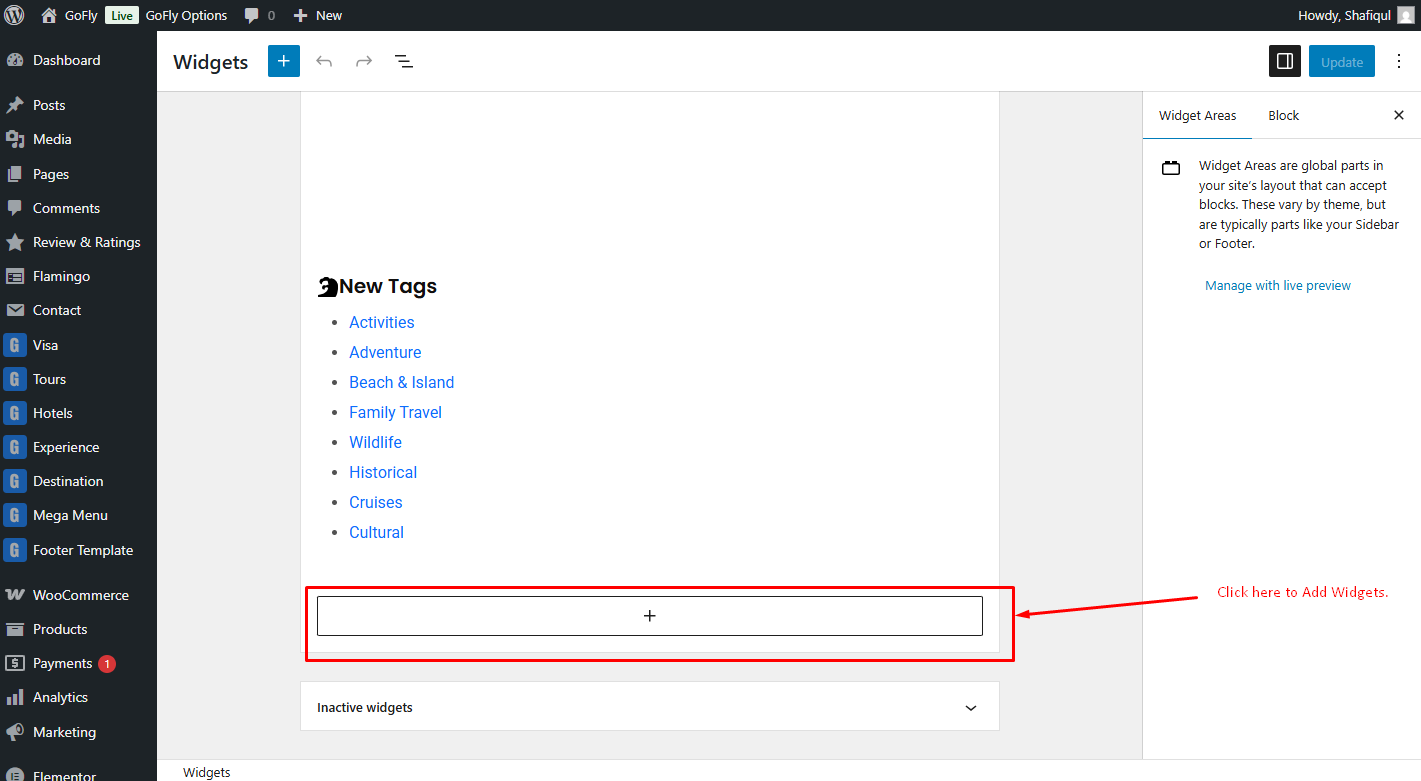Open the Visa menu item
The width and height of the screenshot is (1421, 781).
(78, 345)
